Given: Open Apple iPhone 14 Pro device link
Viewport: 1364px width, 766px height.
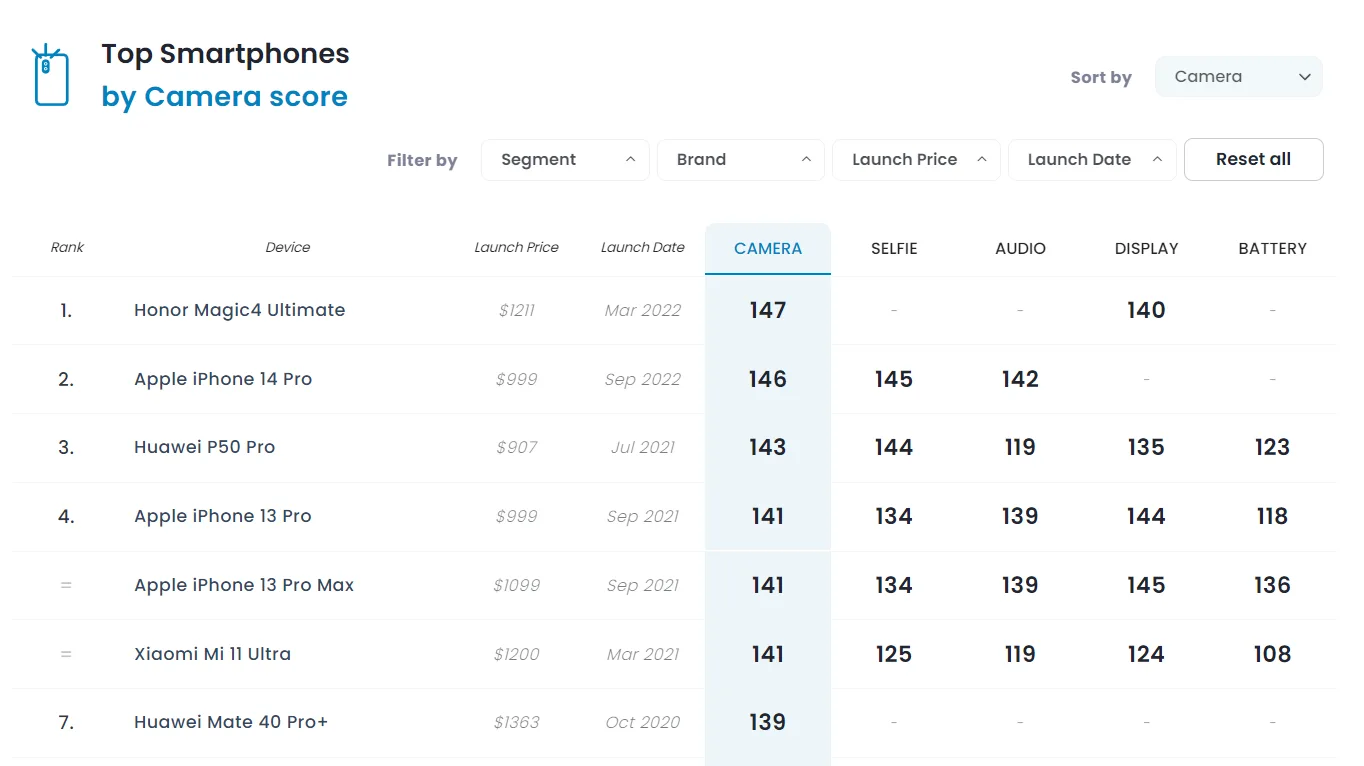Looking at the screenshot, I should pyautogui.click(x=223, y=379).
